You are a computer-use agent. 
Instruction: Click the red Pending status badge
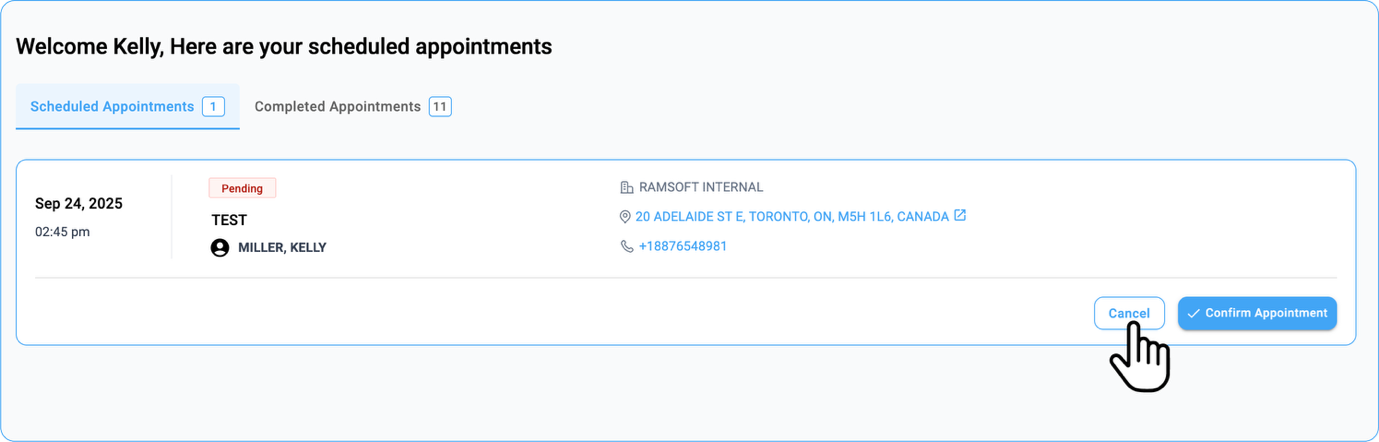click(242, 188)
